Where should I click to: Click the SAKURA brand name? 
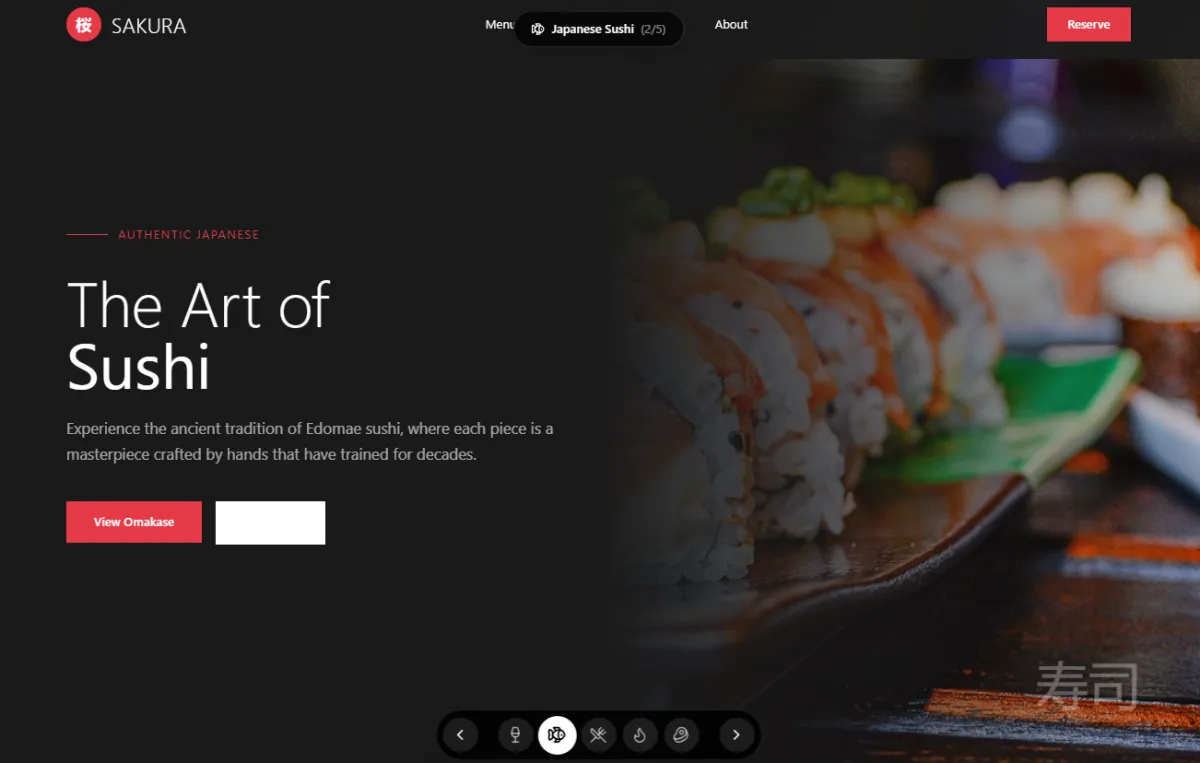(149, 26)
